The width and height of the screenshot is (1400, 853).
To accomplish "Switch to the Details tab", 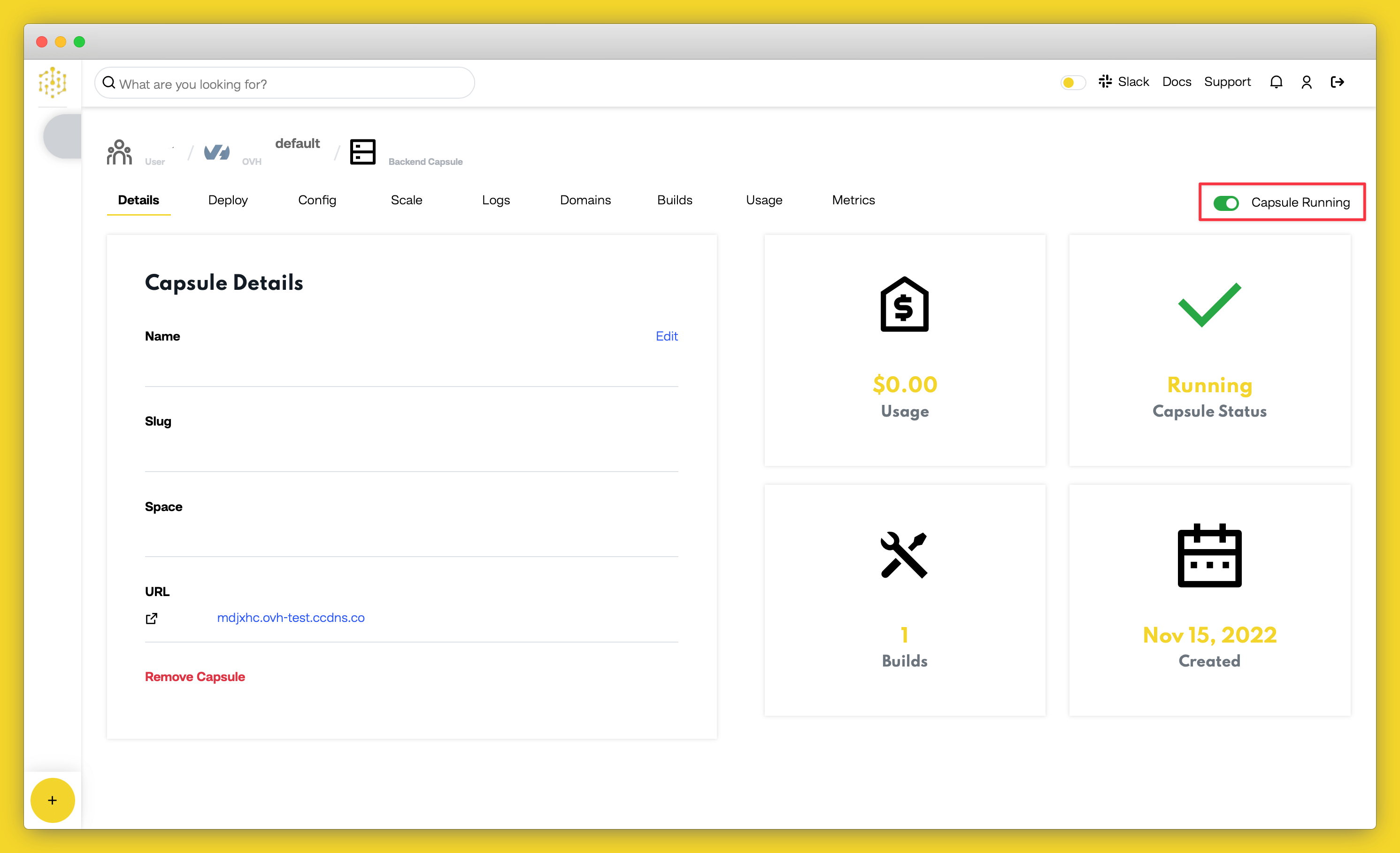I will (x=138, y=200).
